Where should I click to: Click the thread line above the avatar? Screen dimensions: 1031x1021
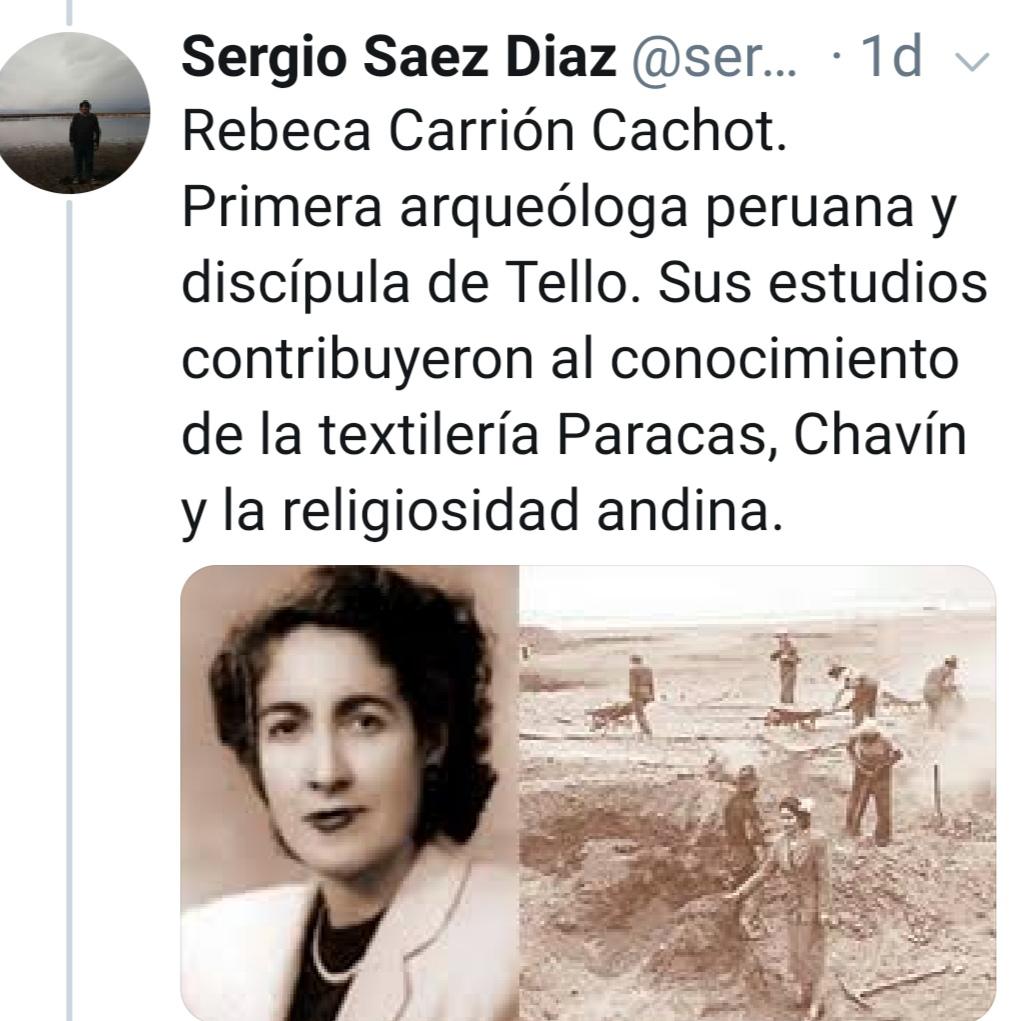pos(70,12)
